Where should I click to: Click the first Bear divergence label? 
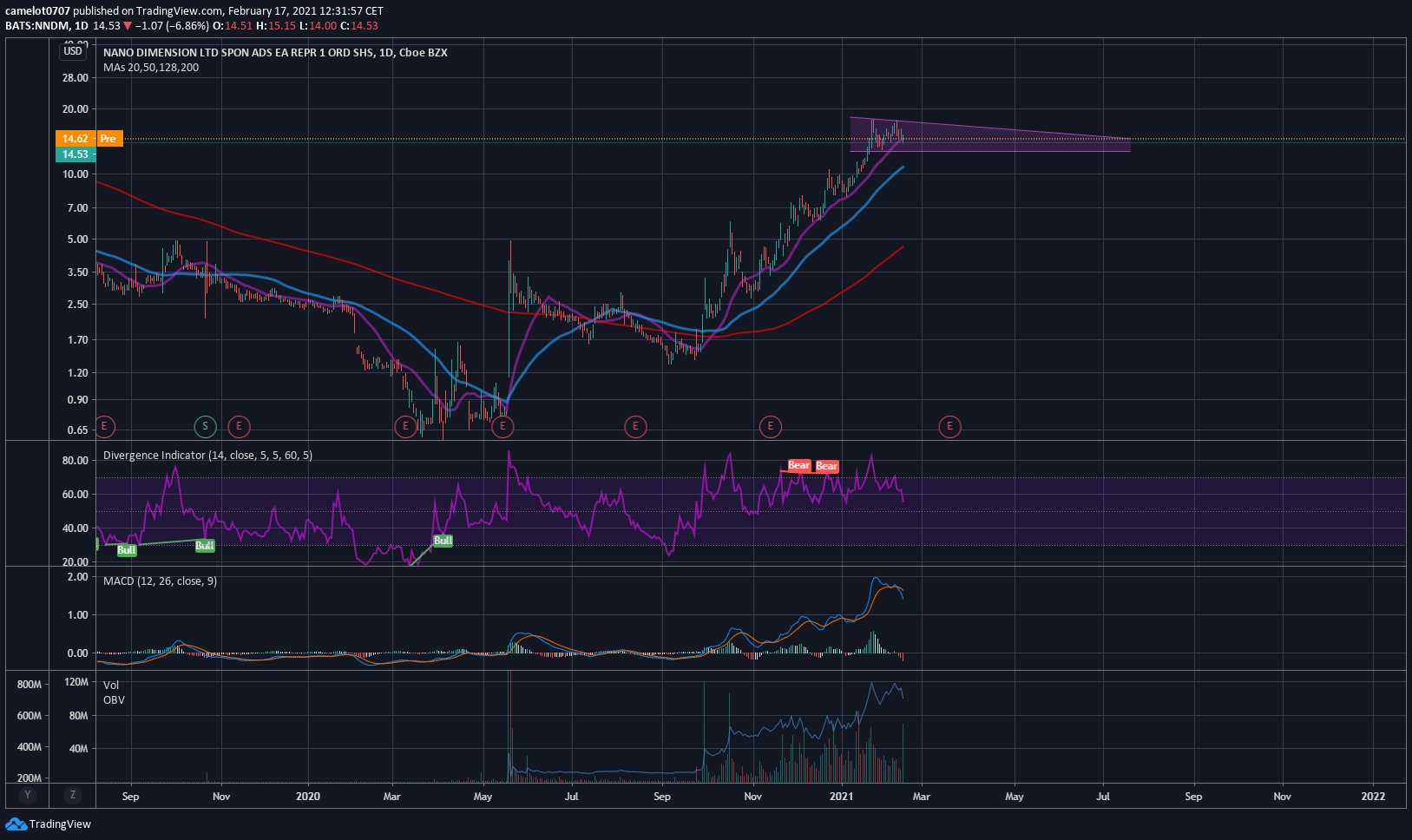coord(798,466)
